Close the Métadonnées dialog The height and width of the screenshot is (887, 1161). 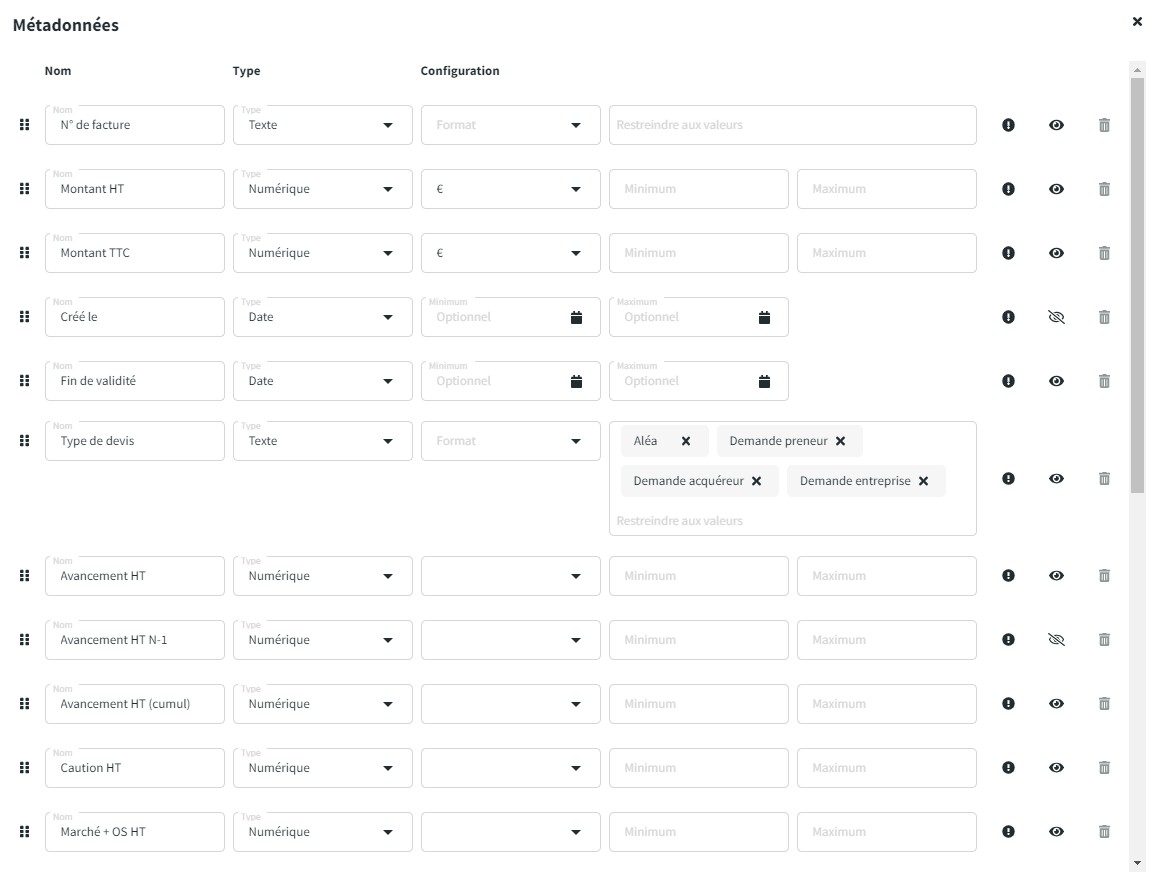click(x=1137, y=21)
